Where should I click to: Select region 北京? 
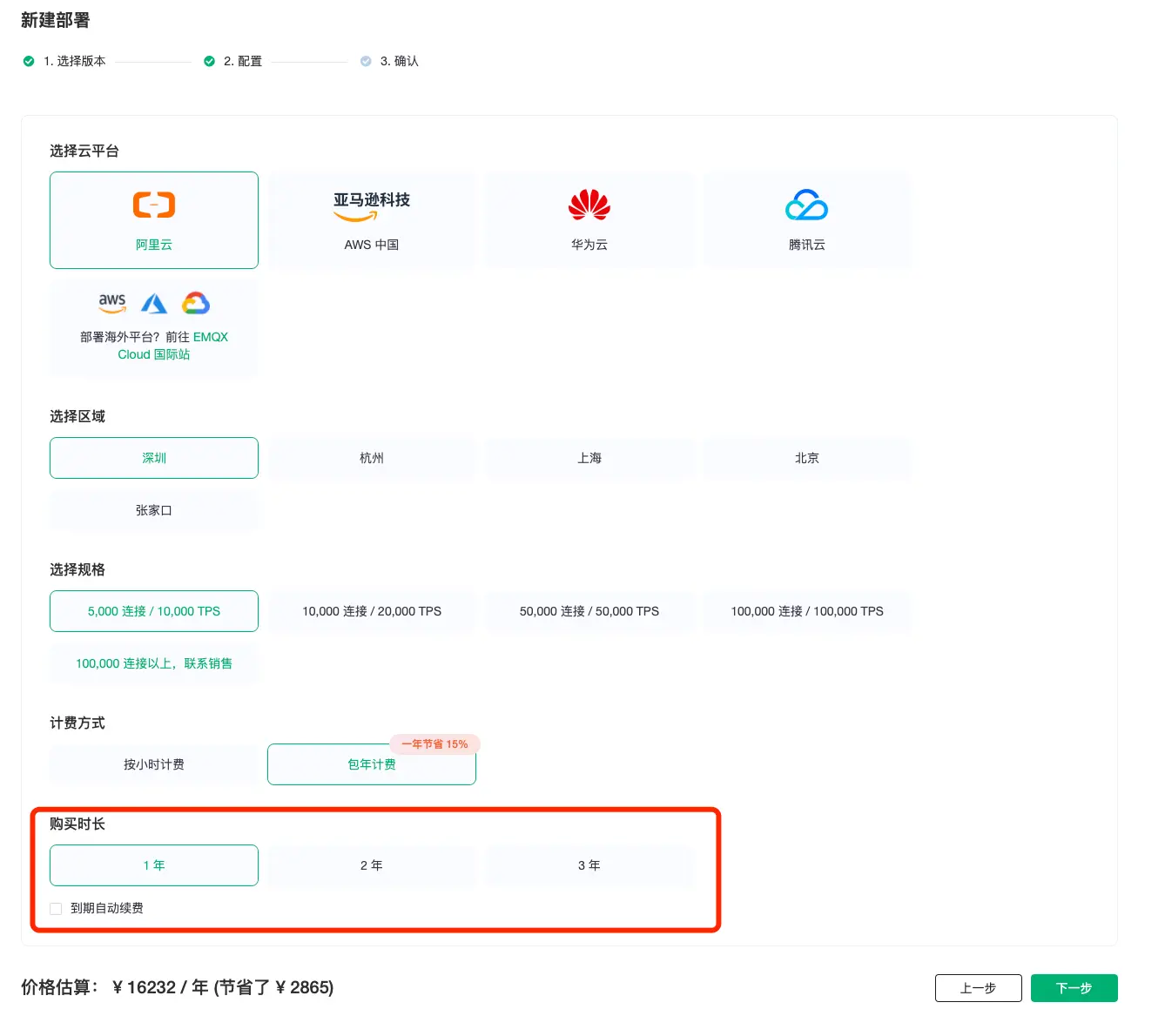pos(806,457)
